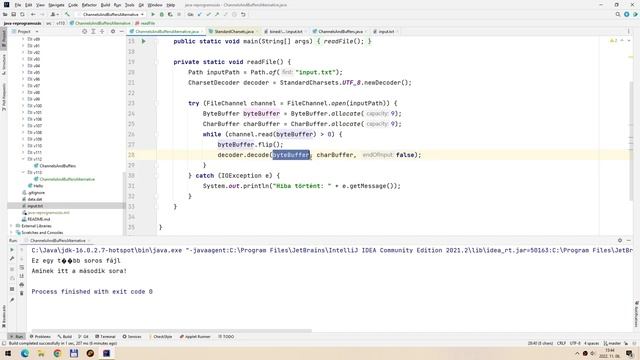
Task: Toggle the Pull Requests side tool window
Action: pyautogui.click(x=4, y=96)
